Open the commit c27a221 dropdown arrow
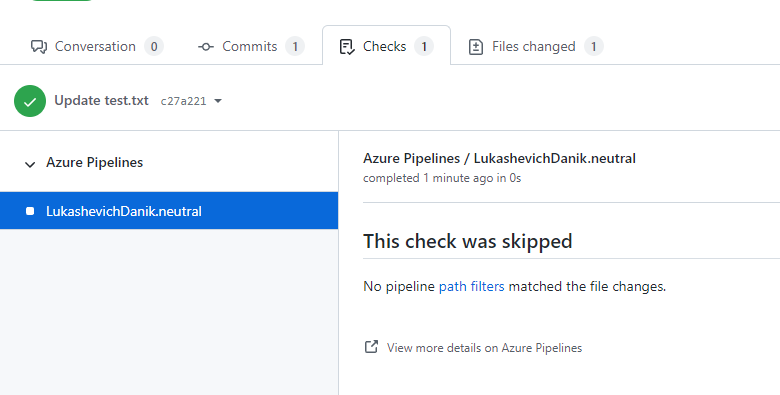The width and height of the screenshot is (780, 395). [x=217, y=101]
